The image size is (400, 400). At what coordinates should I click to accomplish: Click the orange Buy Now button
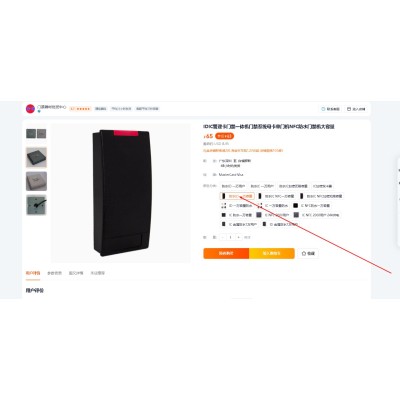(226, 253)
